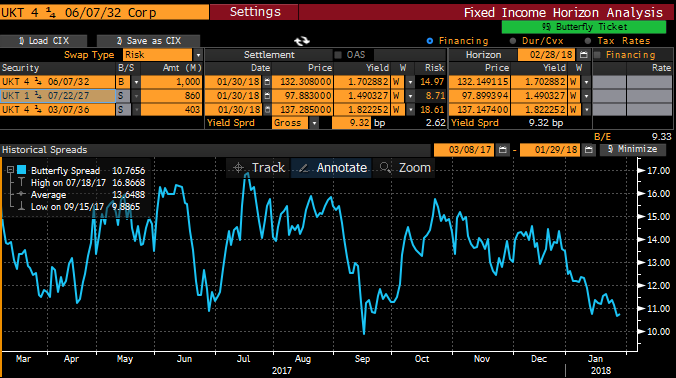676x378 pixels.
Task: Open settlement date calendar for UKT 06/07/32
Action: [267, 81]
